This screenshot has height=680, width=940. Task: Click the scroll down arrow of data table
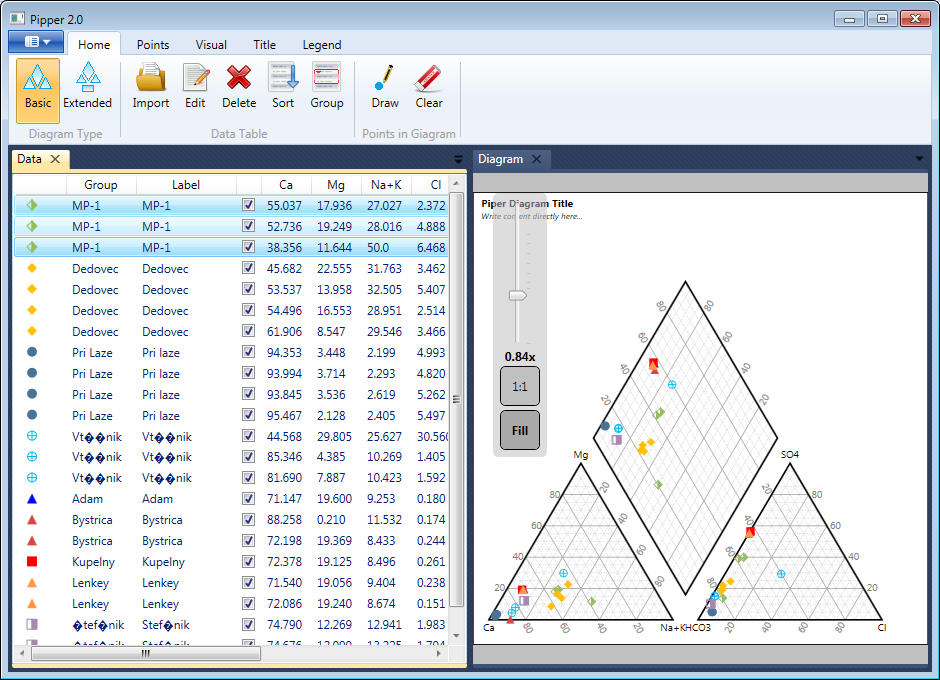(456, 636)
